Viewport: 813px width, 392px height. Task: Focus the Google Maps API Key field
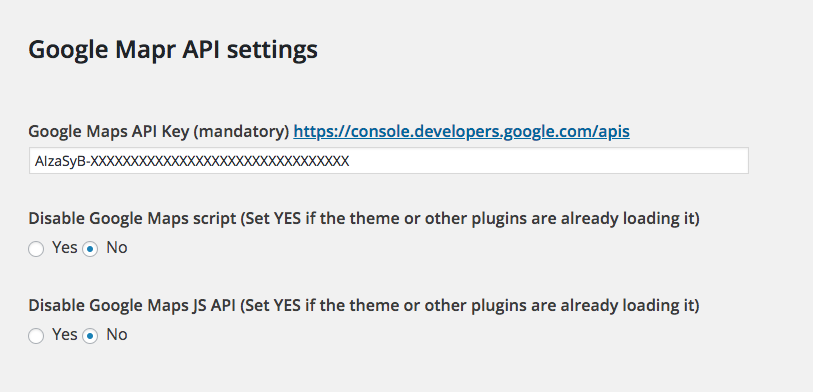coord(389,161)
